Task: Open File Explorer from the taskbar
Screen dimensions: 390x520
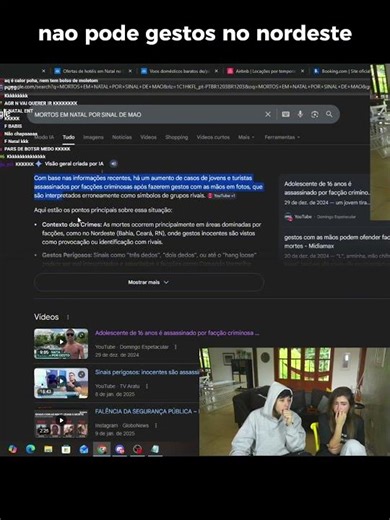Action: click(48, 449)
